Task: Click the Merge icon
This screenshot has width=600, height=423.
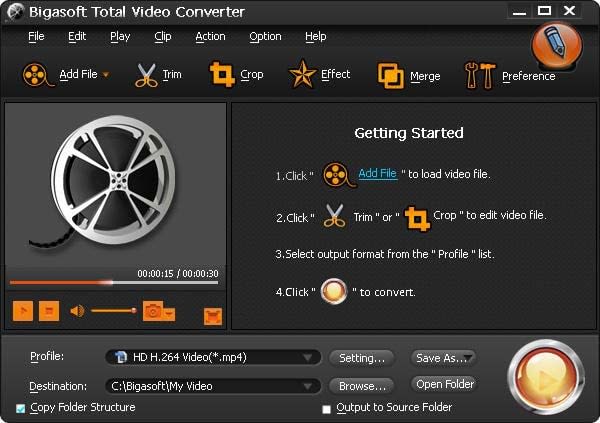Action: [x=390, y=75]
